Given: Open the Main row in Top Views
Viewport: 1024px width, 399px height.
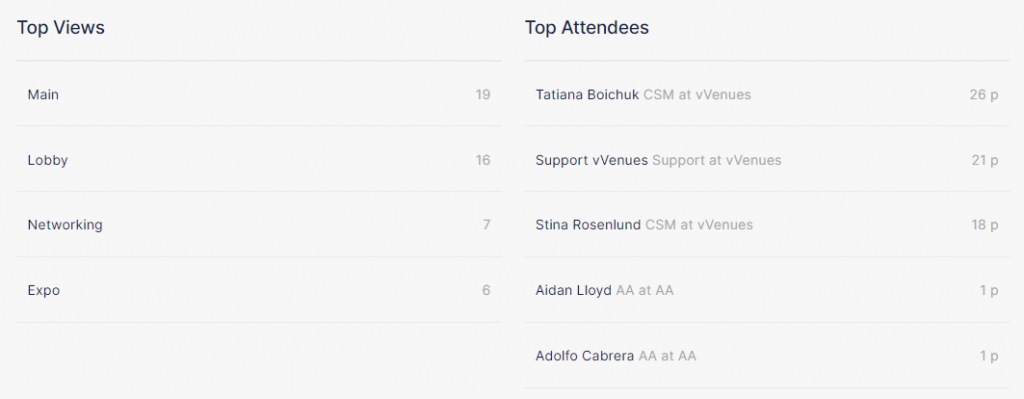Looking at the screenshot, I should (x=259, y=94).
